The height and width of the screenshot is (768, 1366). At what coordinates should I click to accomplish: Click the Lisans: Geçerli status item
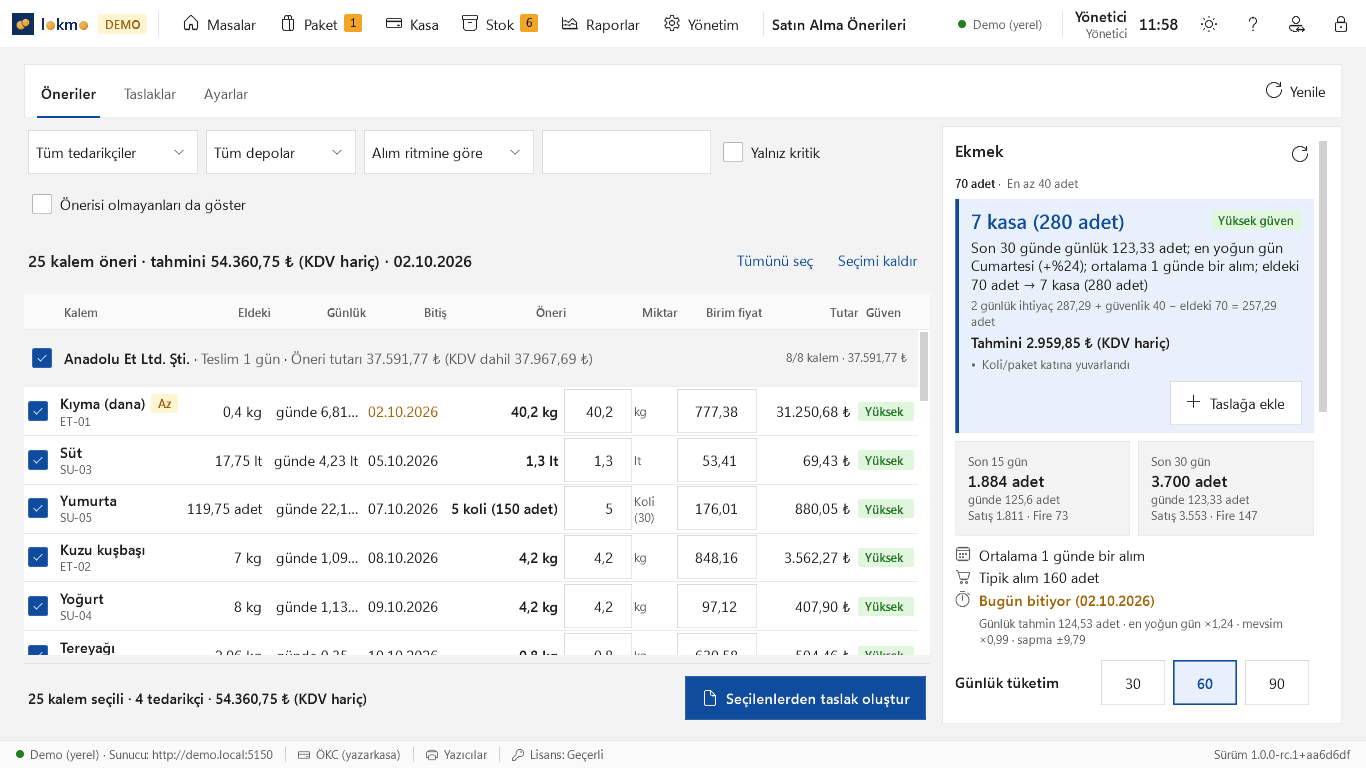[x=558, y=755]
